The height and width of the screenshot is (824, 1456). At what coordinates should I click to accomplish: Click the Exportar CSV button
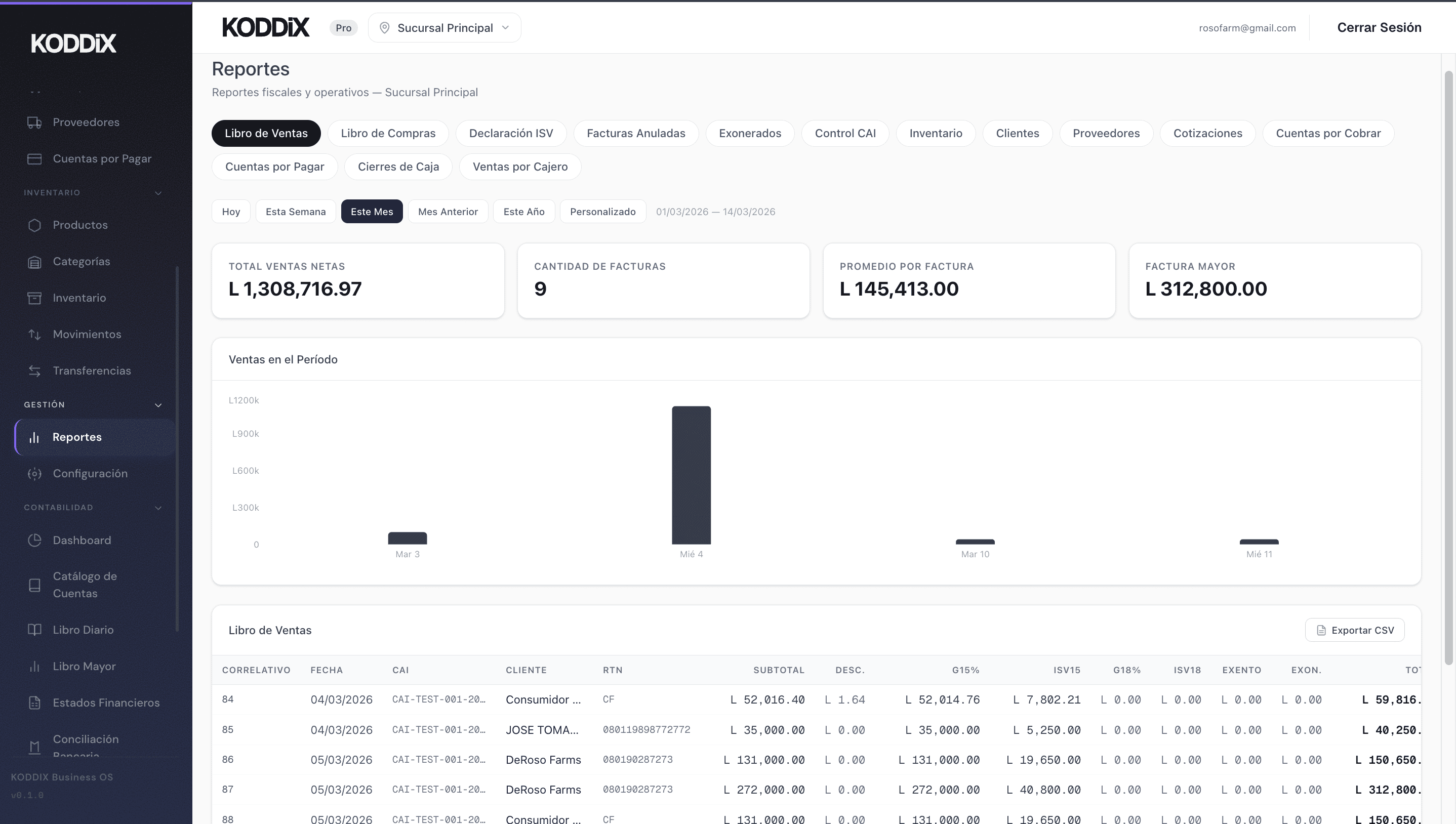coord(1354,631)
